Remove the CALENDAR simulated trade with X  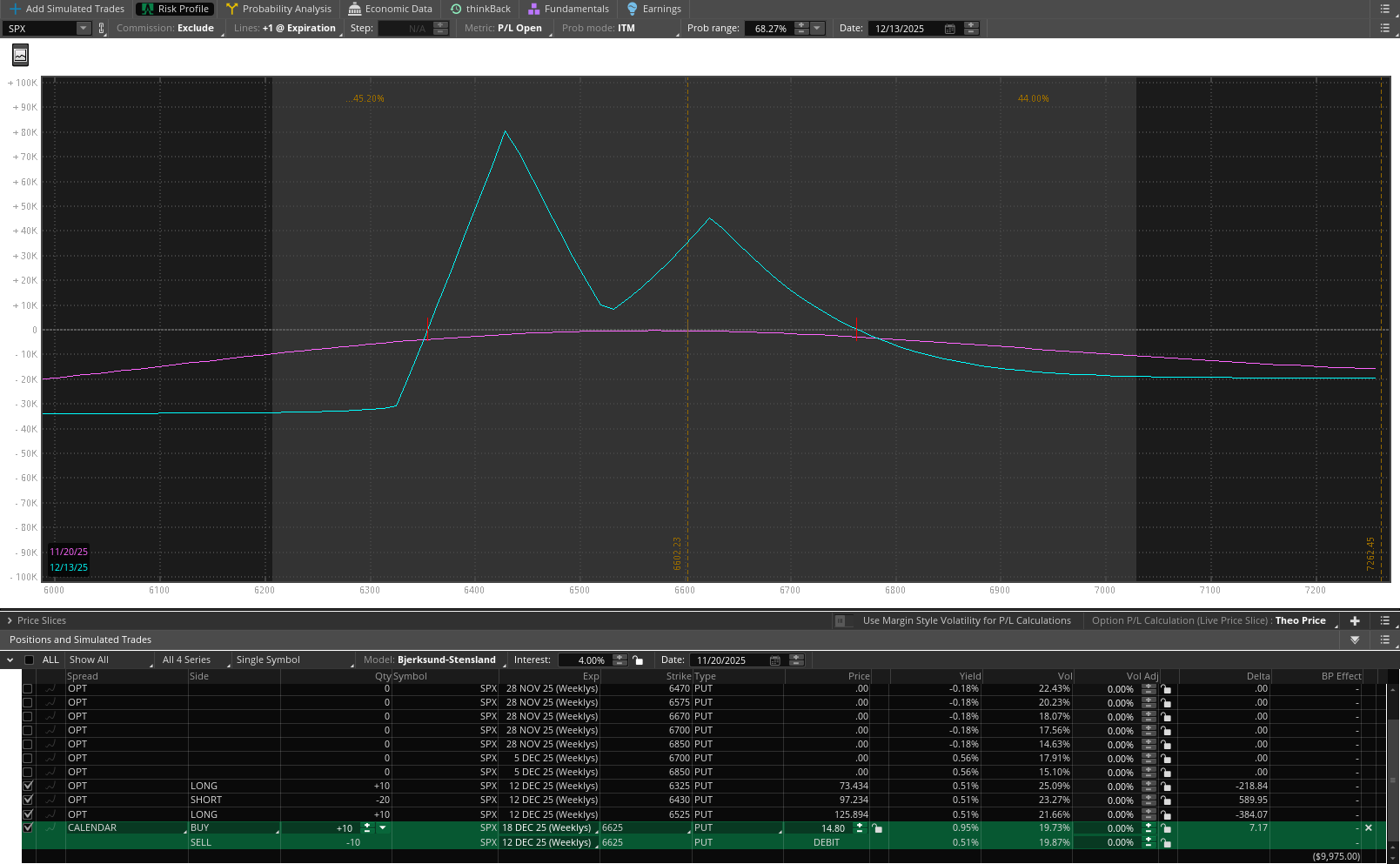pos(1369,828)
